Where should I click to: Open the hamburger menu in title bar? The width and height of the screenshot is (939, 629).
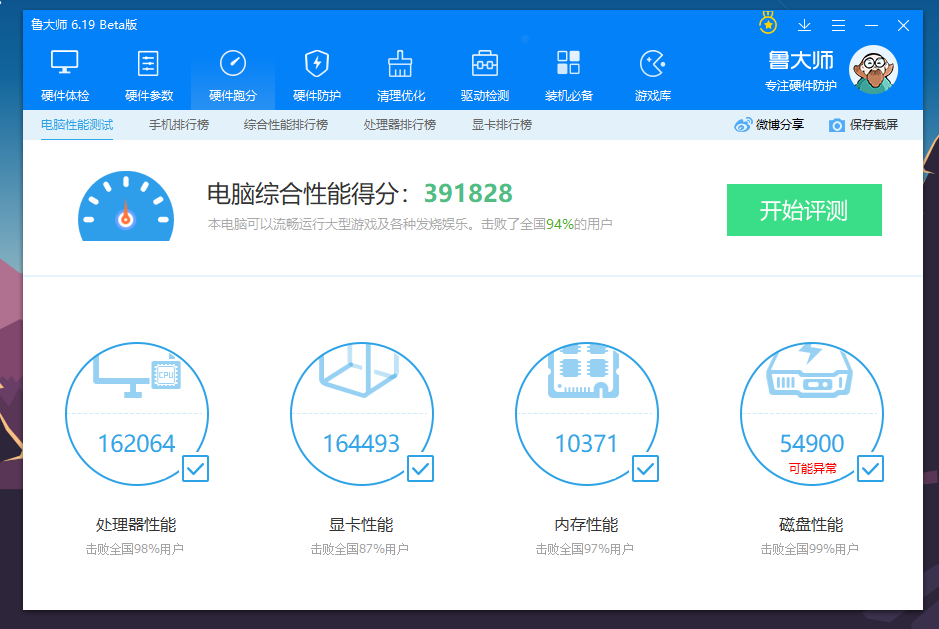coord(838,25)
